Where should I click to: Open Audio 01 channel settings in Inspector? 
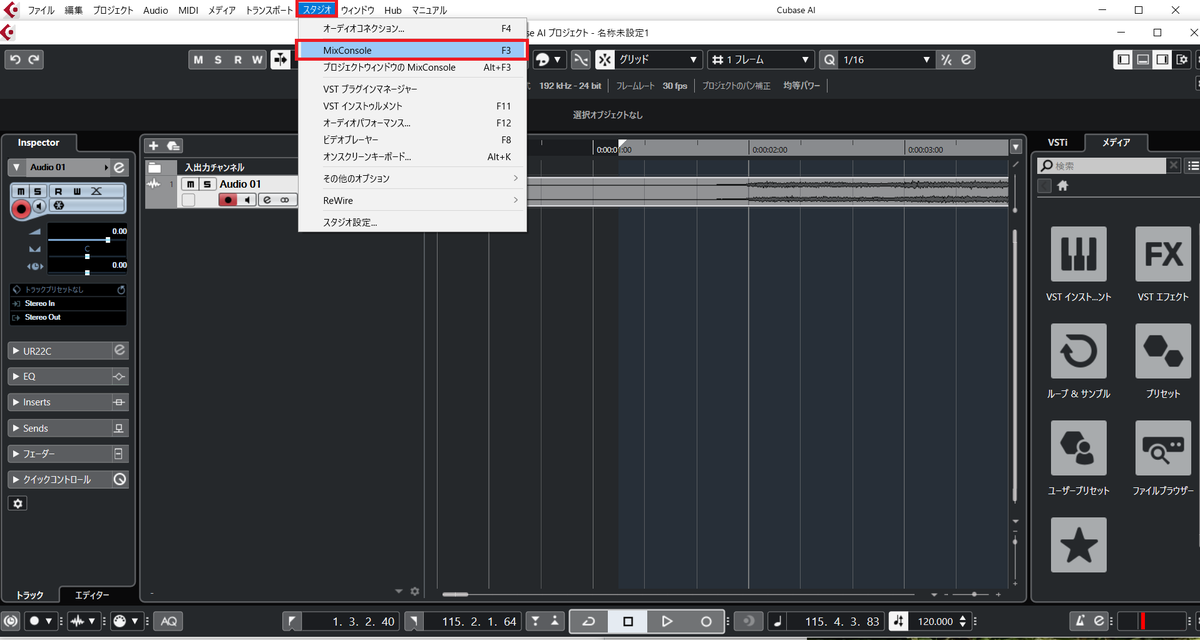[119, 167]
